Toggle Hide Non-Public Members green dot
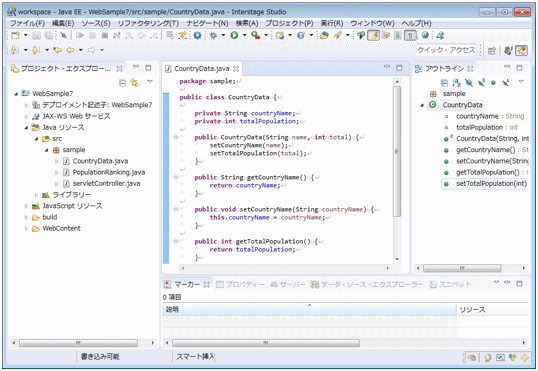This screenshot has height=371, width=538. [x=493, y=83]
